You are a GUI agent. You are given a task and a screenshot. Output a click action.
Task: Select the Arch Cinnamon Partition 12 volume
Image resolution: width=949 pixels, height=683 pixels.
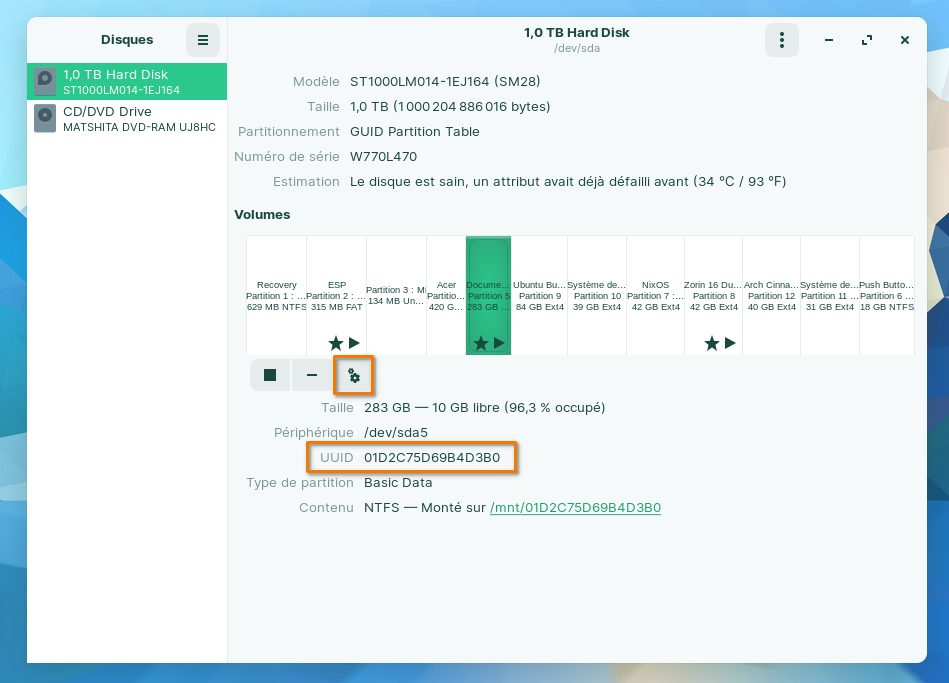[771, 295]
